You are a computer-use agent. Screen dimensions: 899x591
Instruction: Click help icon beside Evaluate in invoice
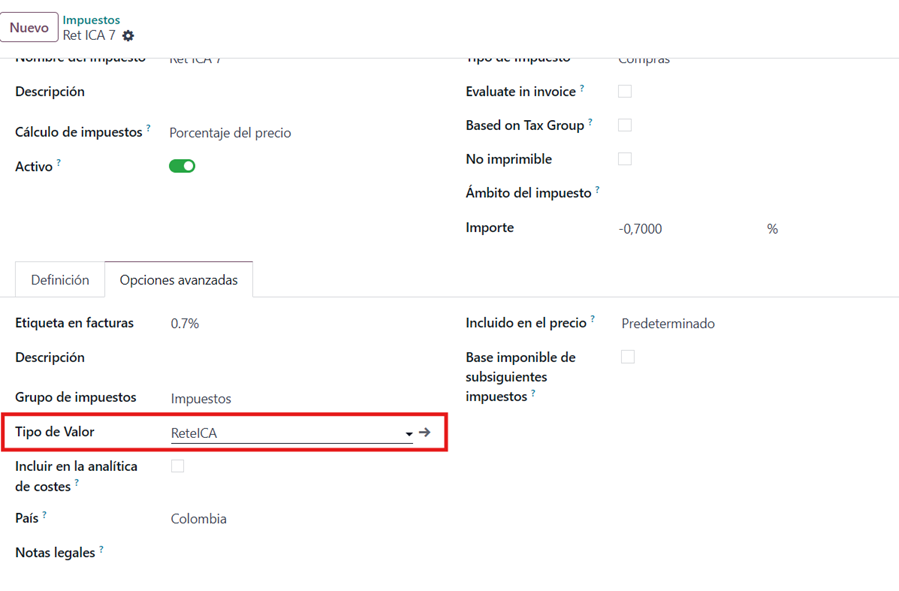click(582, 88)
